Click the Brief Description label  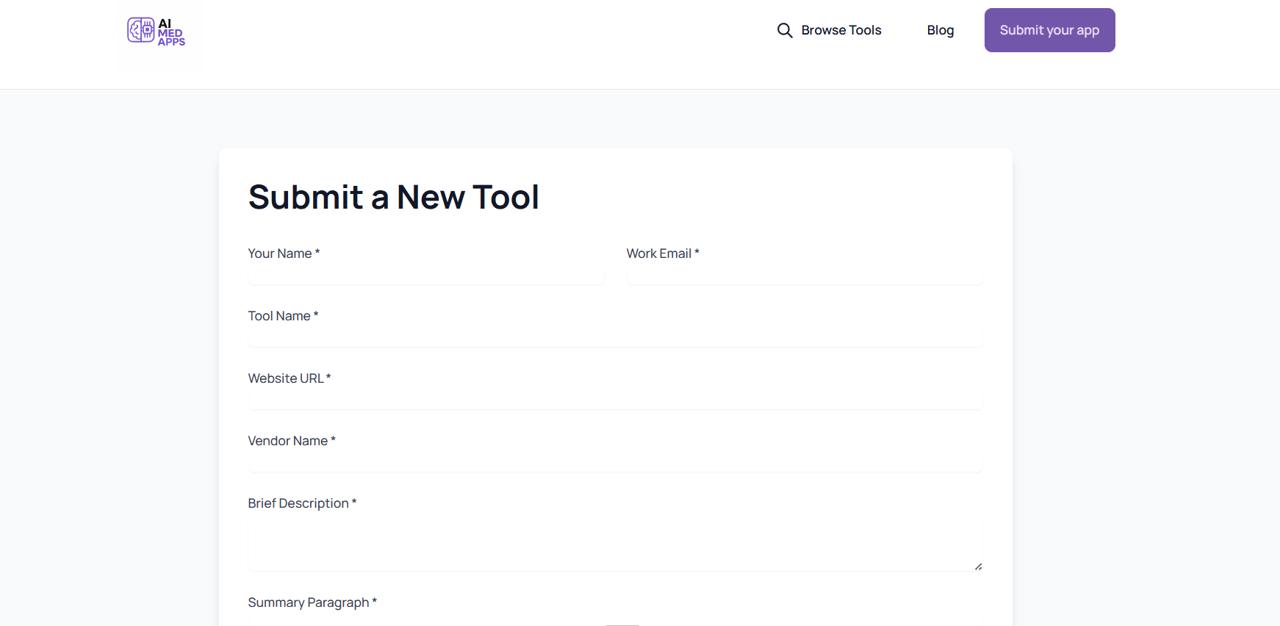coord(301,503)
